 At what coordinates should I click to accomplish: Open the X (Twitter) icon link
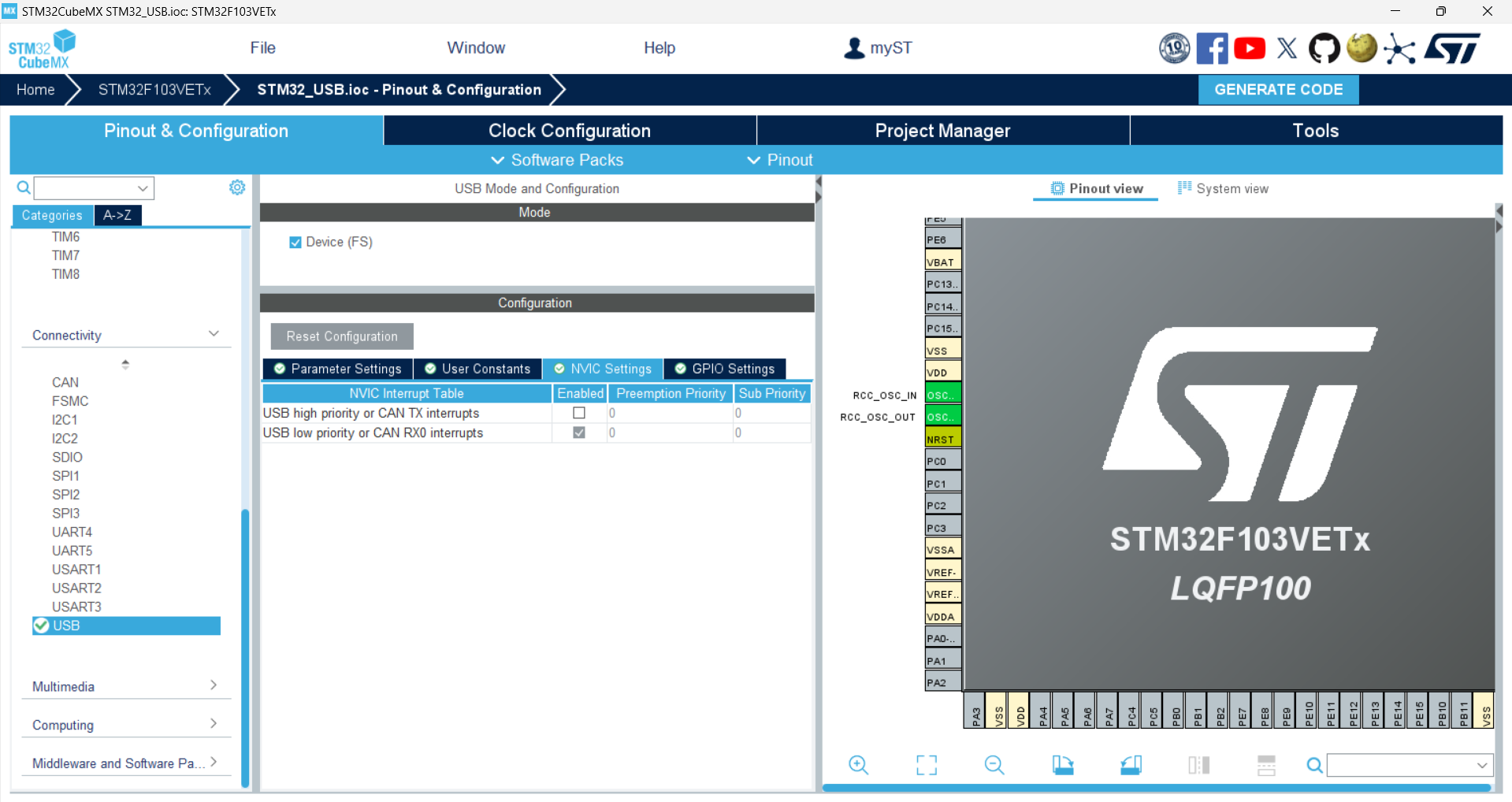tap(1287, 48)
